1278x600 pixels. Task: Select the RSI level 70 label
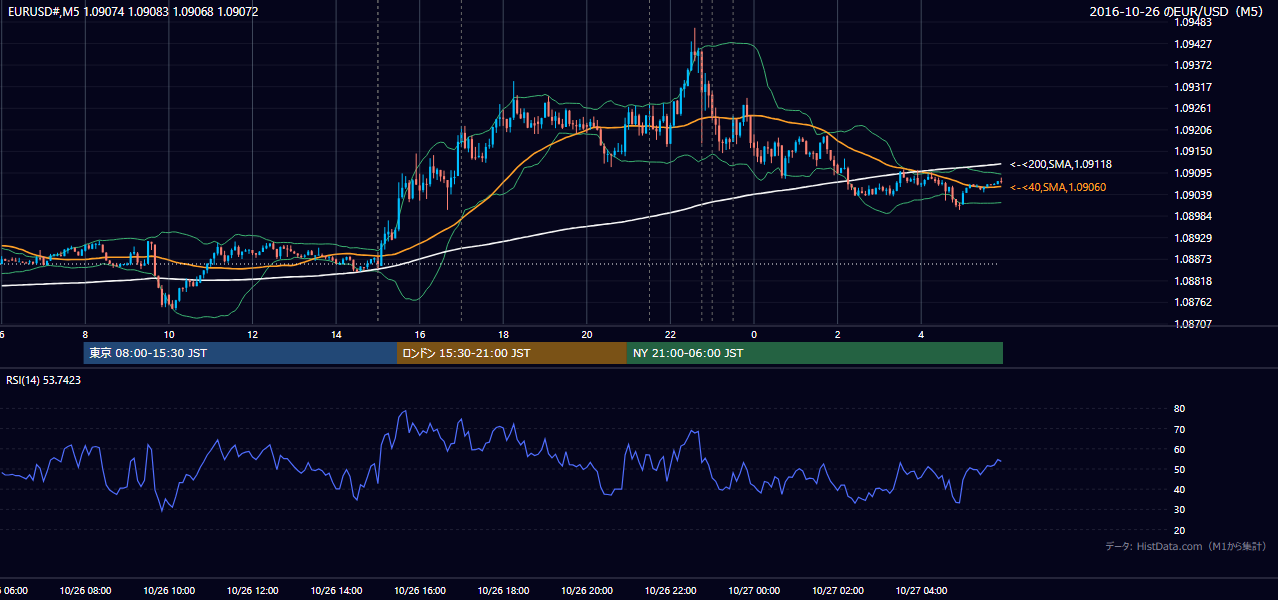1180,429
